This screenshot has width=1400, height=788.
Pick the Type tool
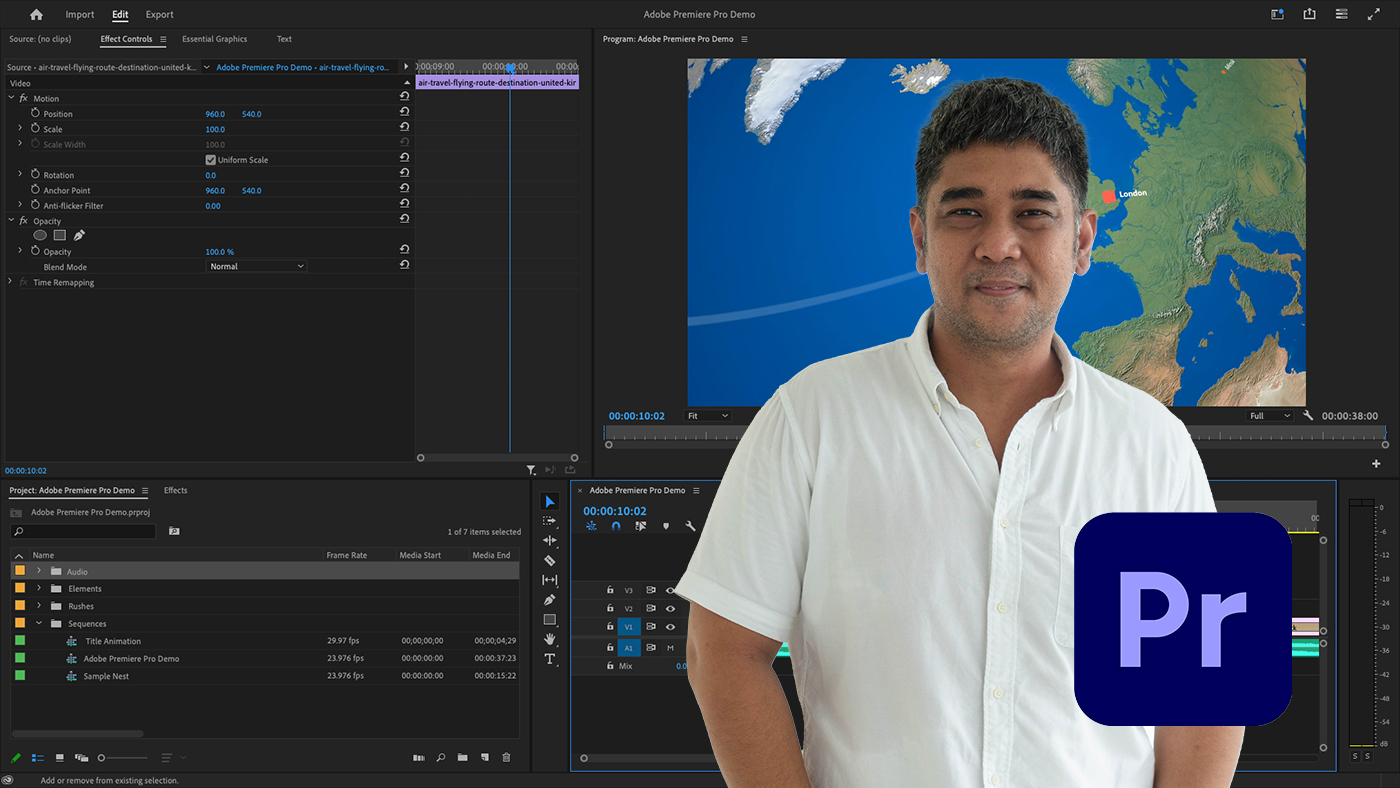(x=550, y=659)
